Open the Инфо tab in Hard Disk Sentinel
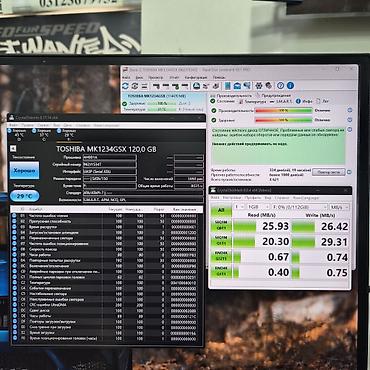The width and height of the screenshot is (370, 370). point(304,101)
